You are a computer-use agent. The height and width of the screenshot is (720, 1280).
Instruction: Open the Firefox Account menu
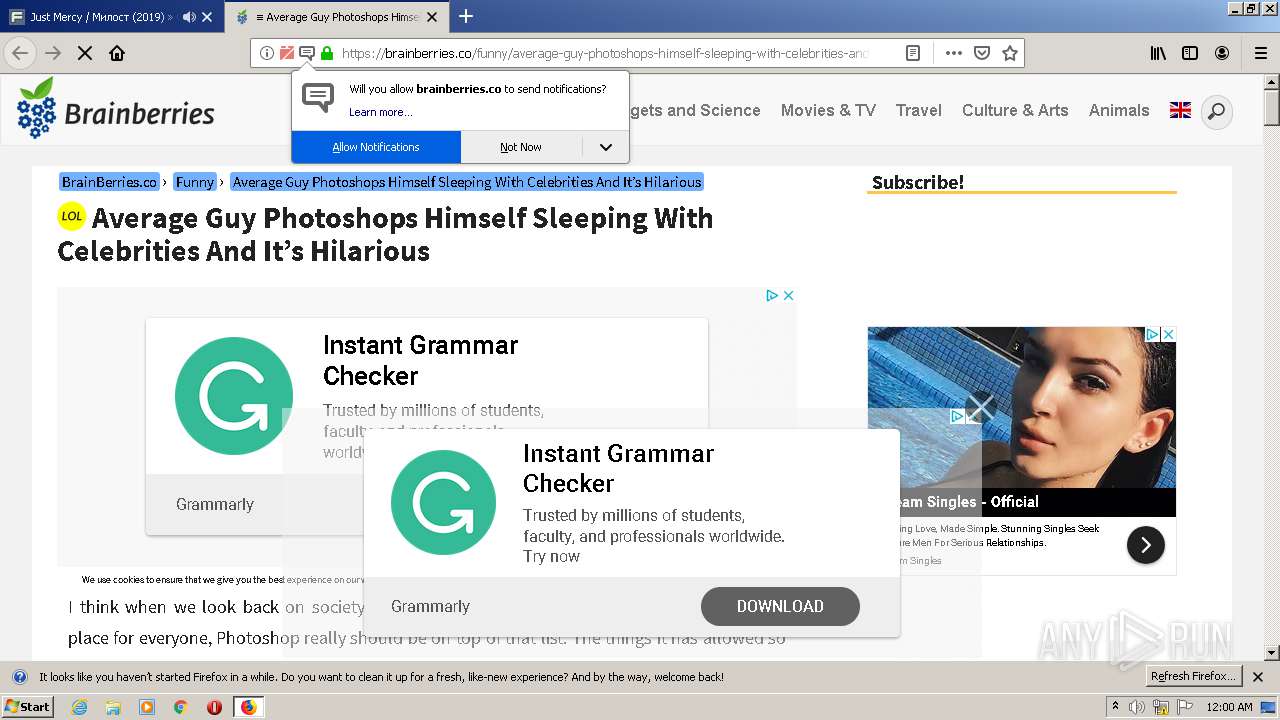(1222, 53)
